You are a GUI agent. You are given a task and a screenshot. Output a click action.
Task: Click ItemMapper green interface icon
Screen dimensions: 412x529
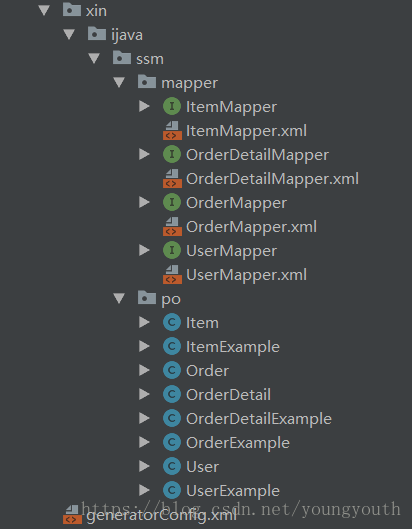172,107
